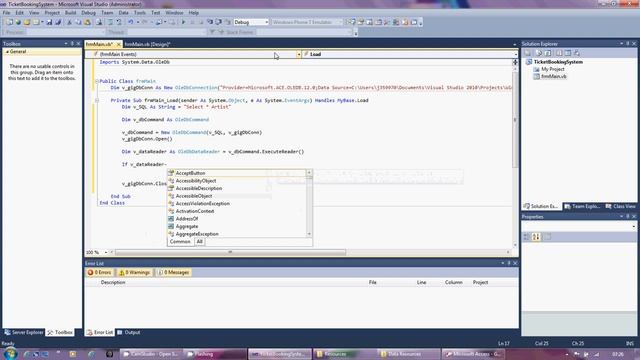Open the Tools menu
The image size is (640, 360).
click(140, 13)
